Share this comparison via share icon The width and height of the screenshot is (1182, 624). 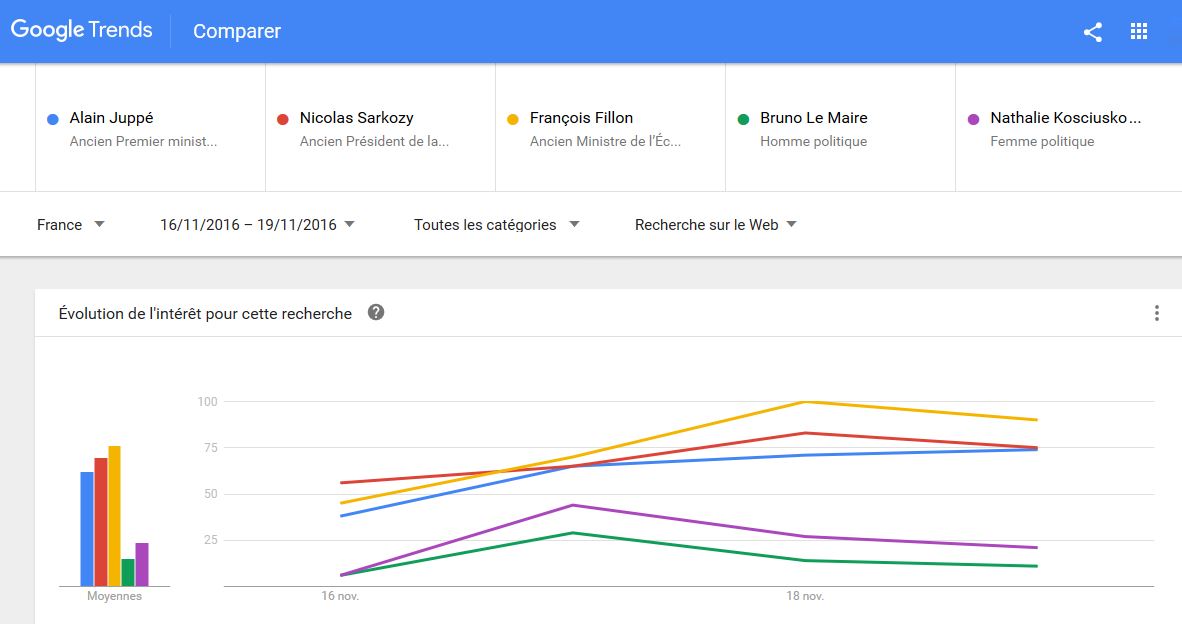pos(1092,32)
